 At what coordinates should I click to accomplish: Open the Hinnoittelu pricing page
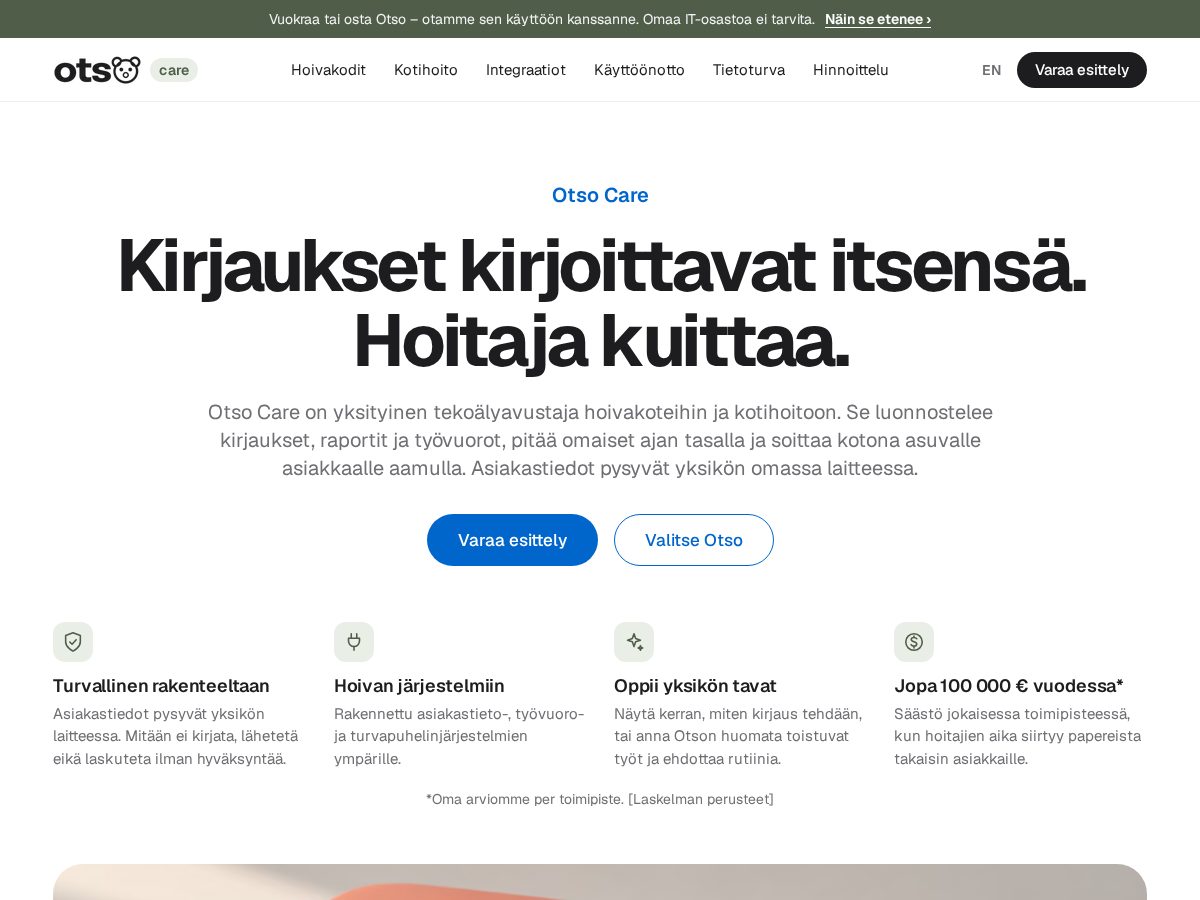coord(851,70)
